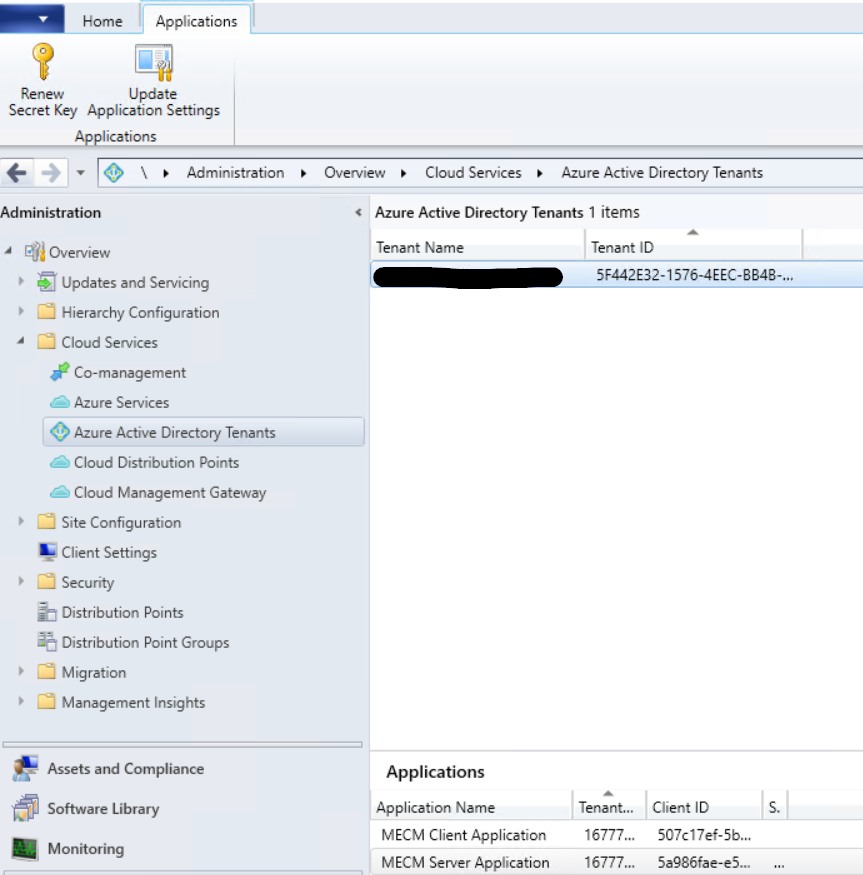The height and width of the screenshot is (875, 863).
Task: Collapse the Cloud Services folder
Action: pyautogui.click(x=21, y=342)
